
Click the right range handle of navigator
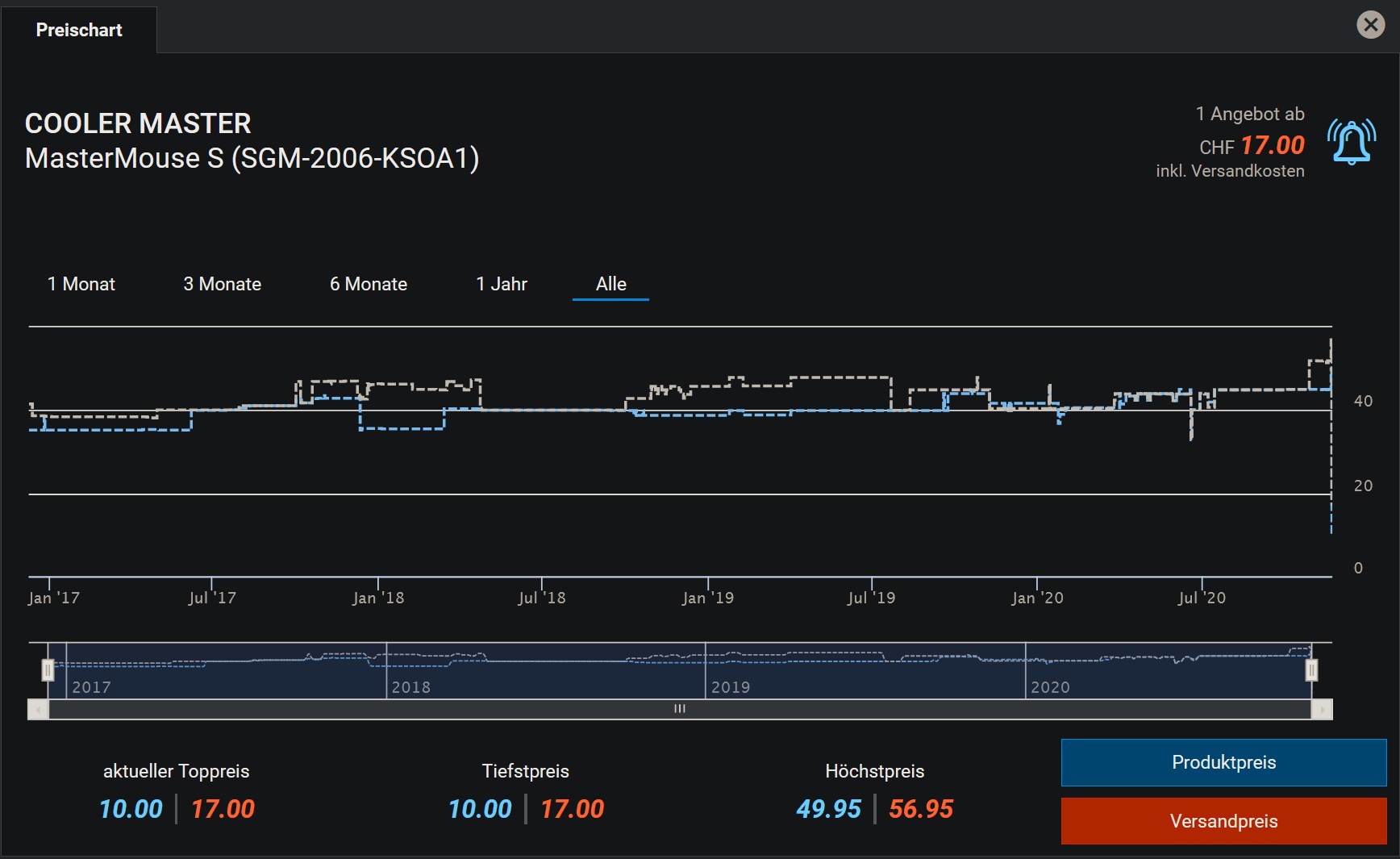(1311, 670)
